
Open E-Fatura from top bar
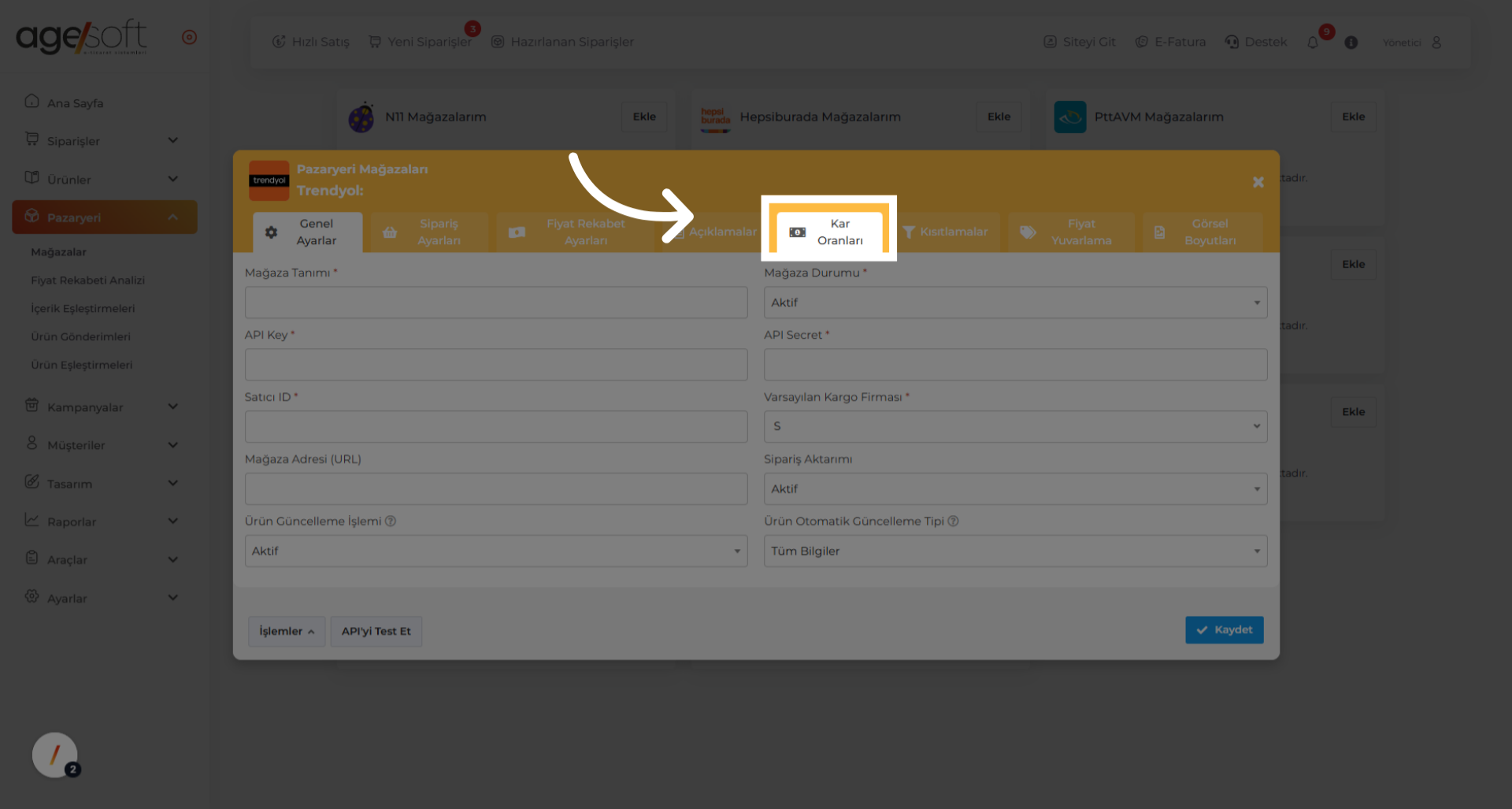point(1170,42)
